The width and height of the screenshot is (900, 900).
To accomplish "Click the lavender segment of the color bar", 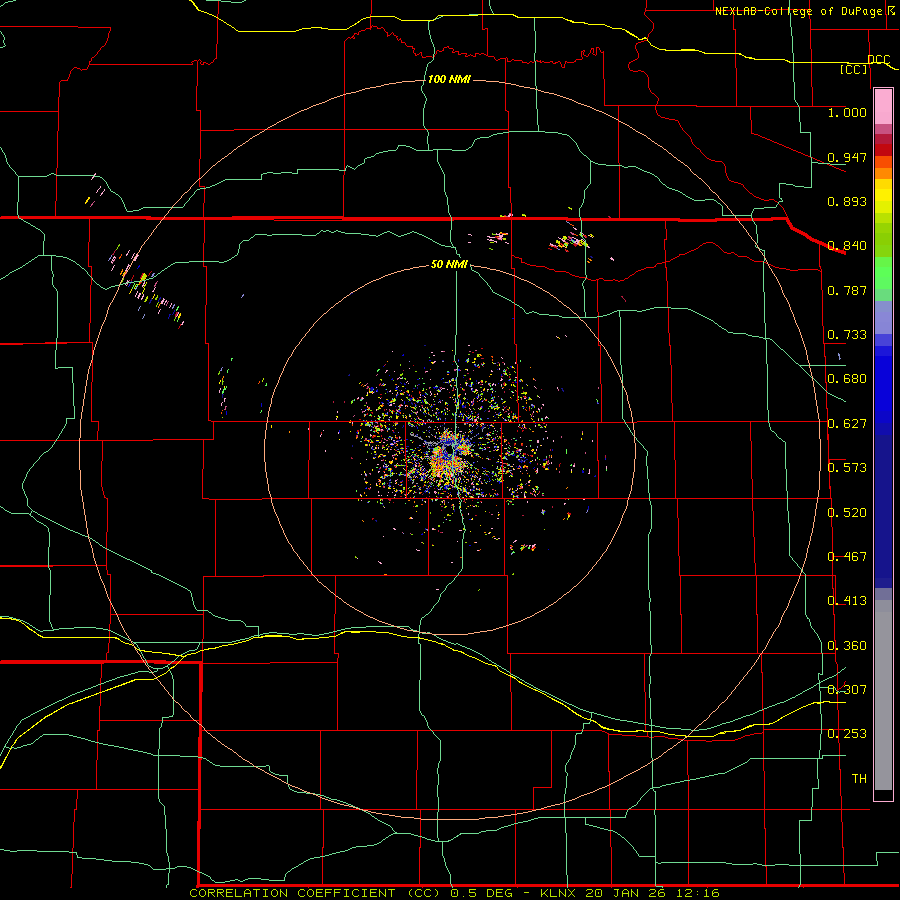I will (x=883, y=318).
